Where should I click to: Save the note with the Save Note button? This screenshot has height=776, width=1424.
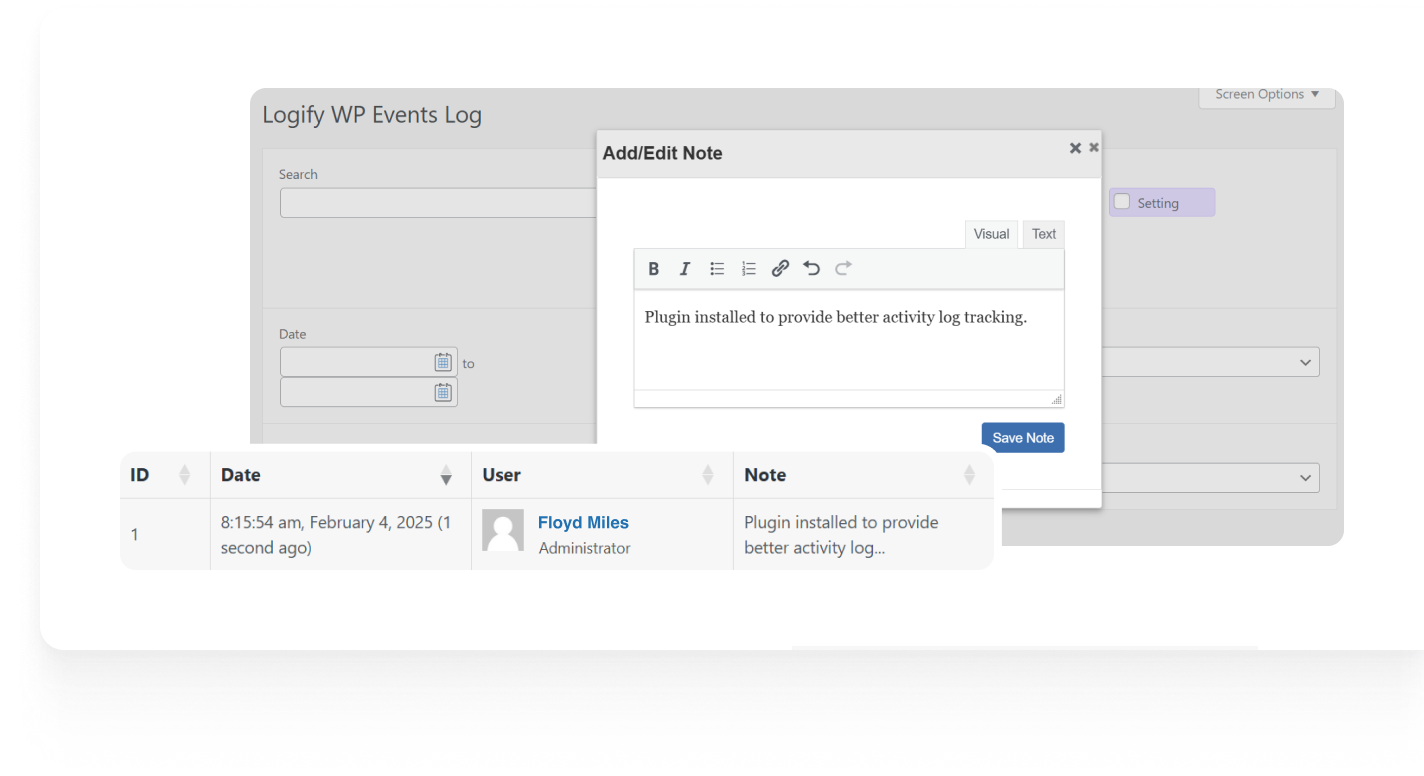point(1022,437)
